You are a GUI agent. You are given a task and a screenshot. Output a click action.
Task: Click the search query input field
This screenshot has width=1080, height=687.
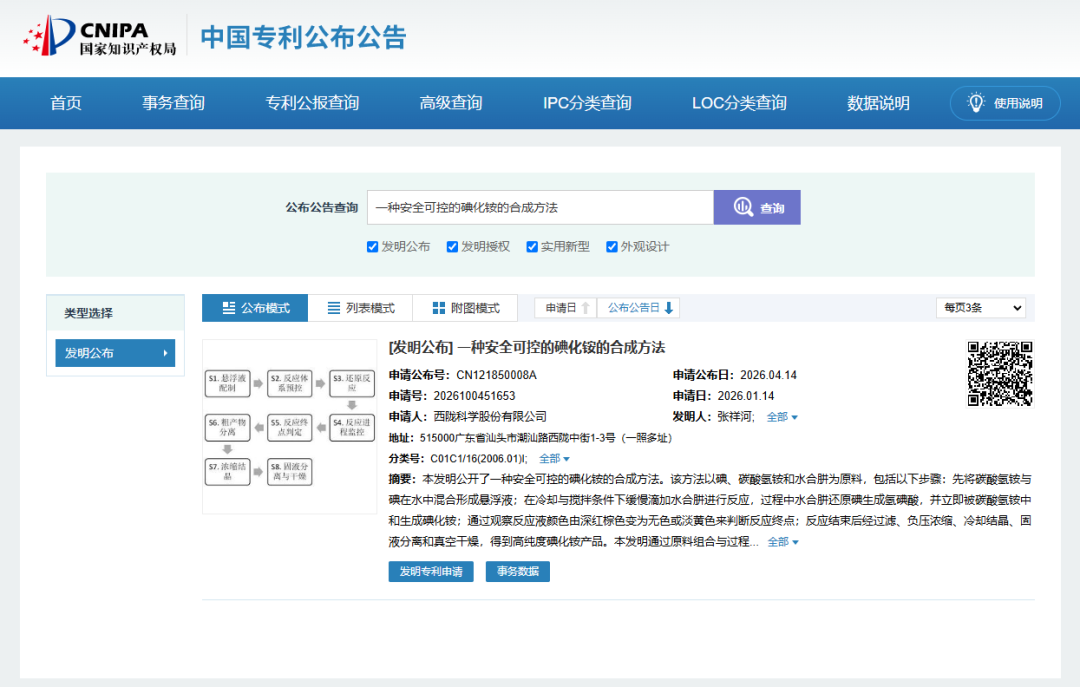541,207
